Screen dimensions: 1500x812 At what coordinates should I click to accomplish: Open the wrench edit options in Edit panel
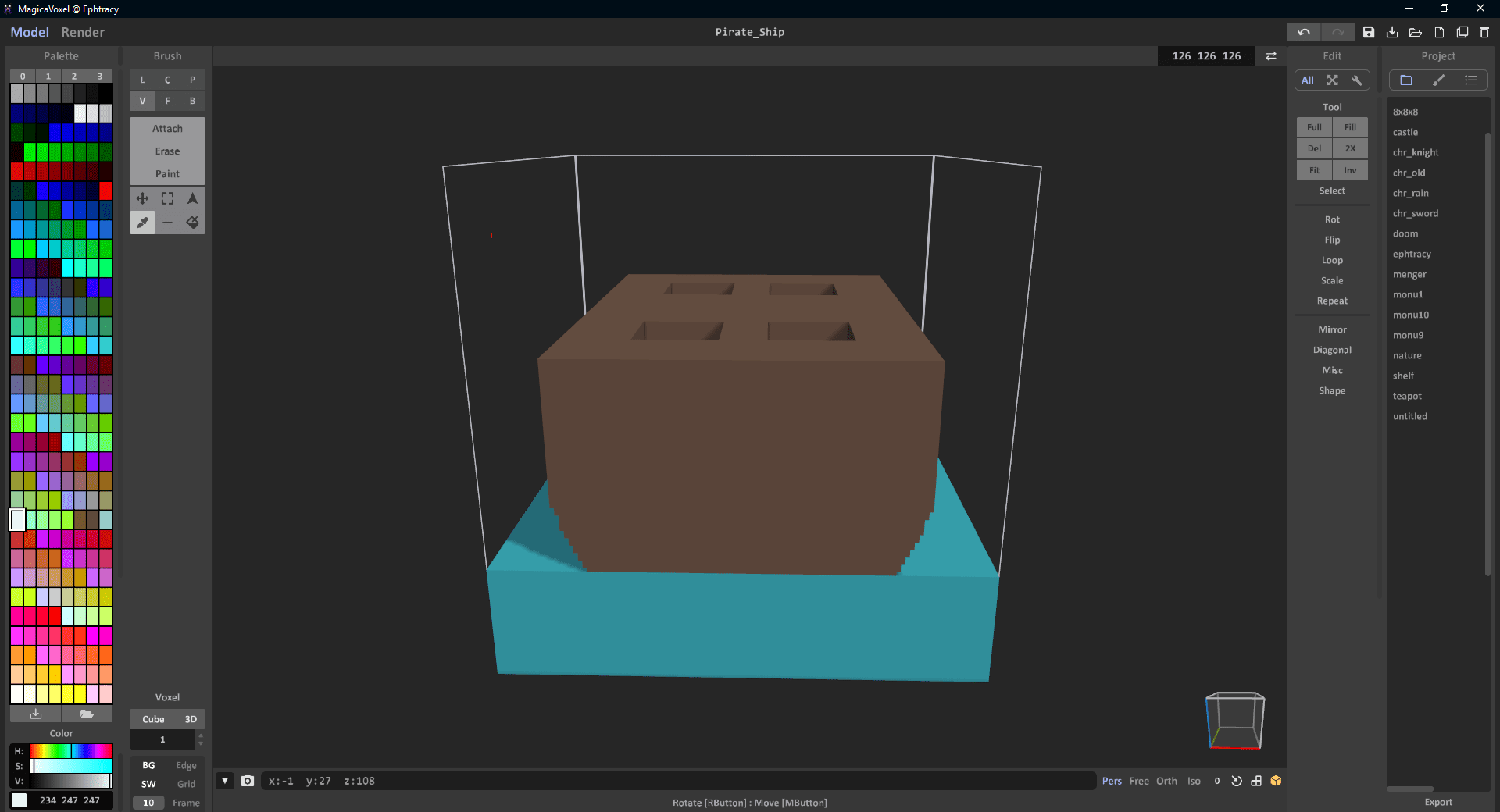[x=1358, y=80]
